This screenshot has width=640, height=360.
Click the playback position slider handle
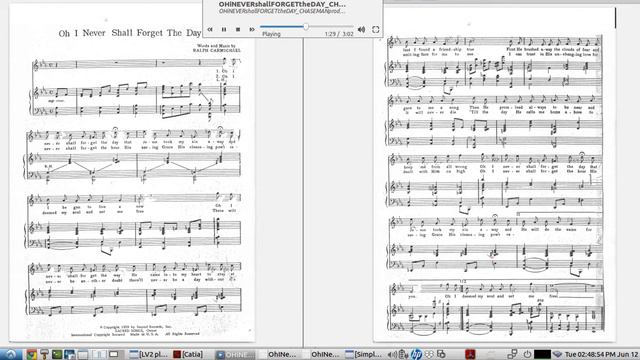(x=306, y=27)
